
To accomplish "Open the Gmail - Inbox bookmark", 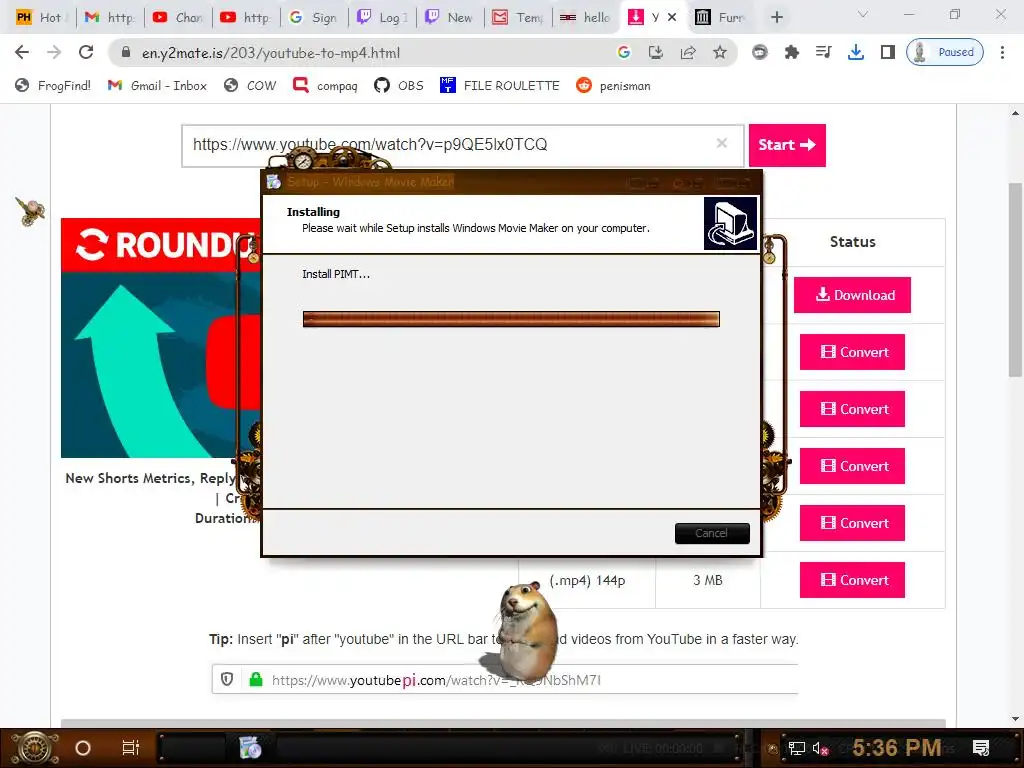I will point(157,86).
